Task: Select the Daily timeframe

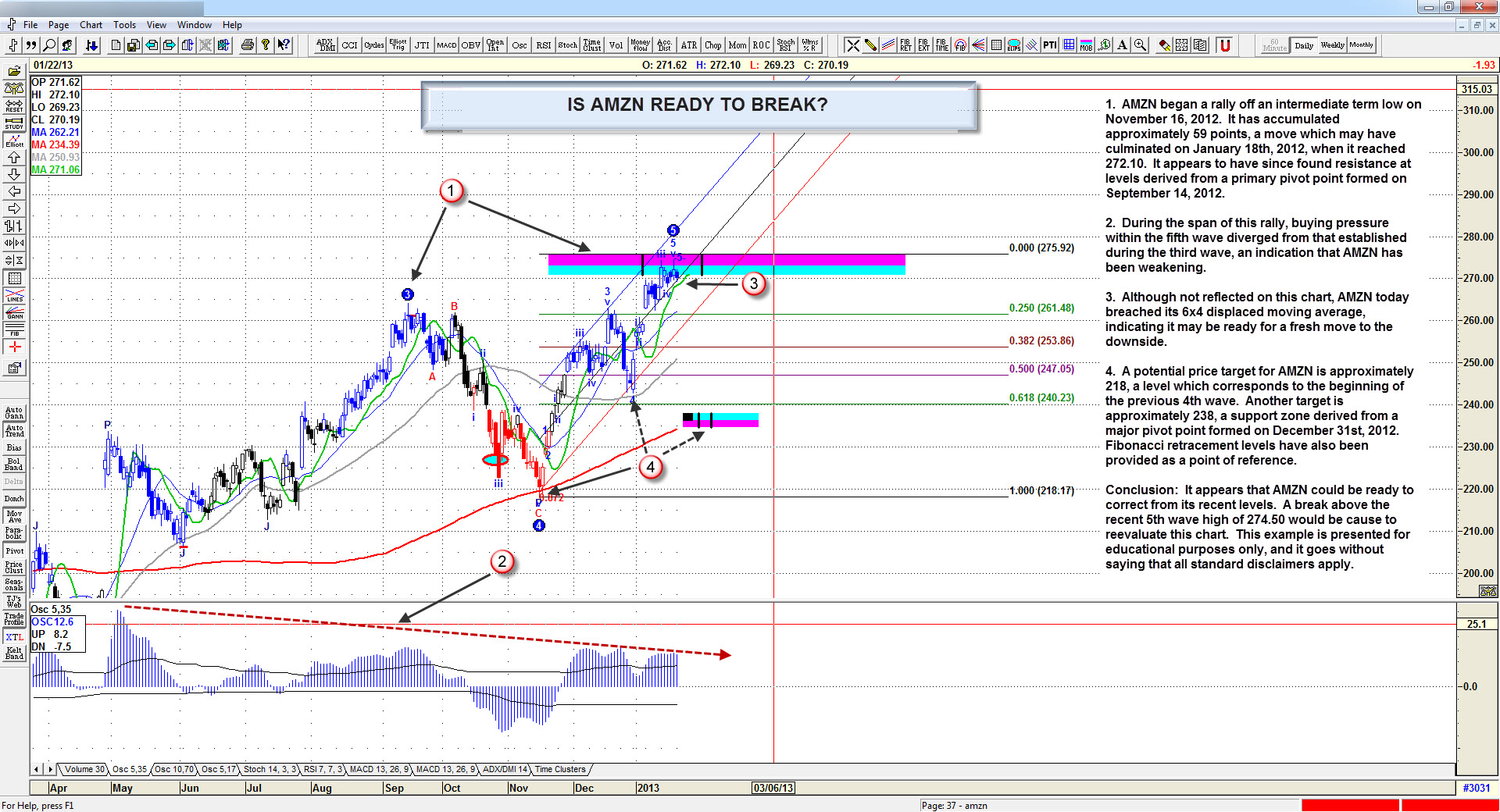Action: (x=1303, y=45)
